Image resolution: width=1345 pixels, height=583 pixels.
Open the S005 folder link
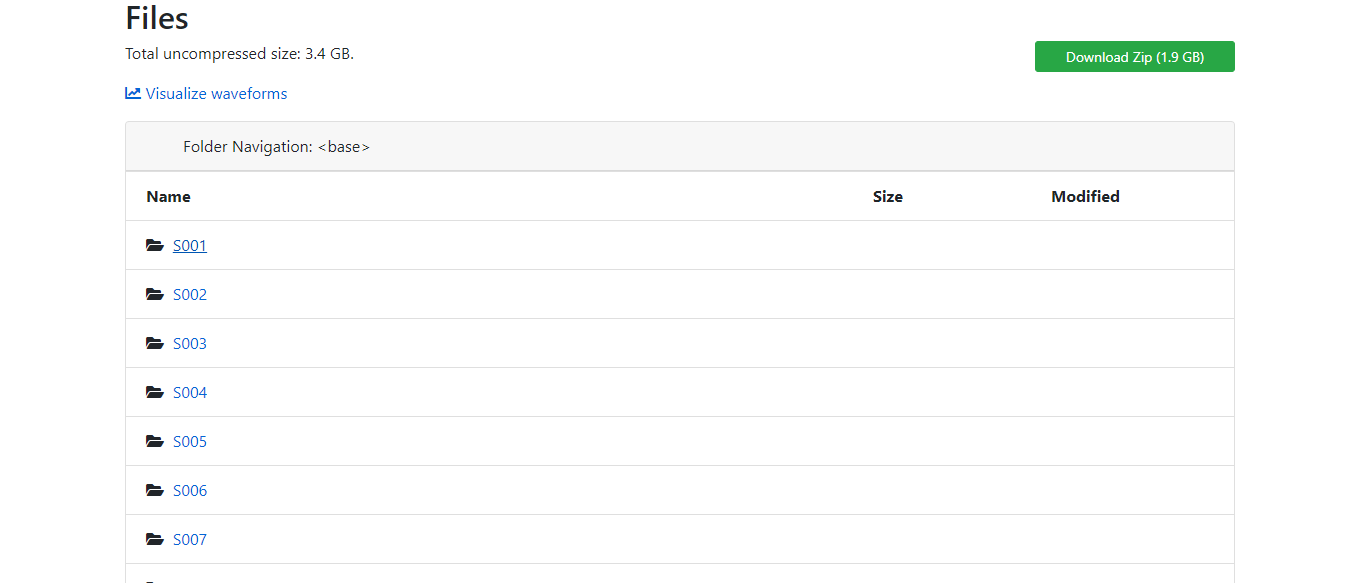point(190,441)
